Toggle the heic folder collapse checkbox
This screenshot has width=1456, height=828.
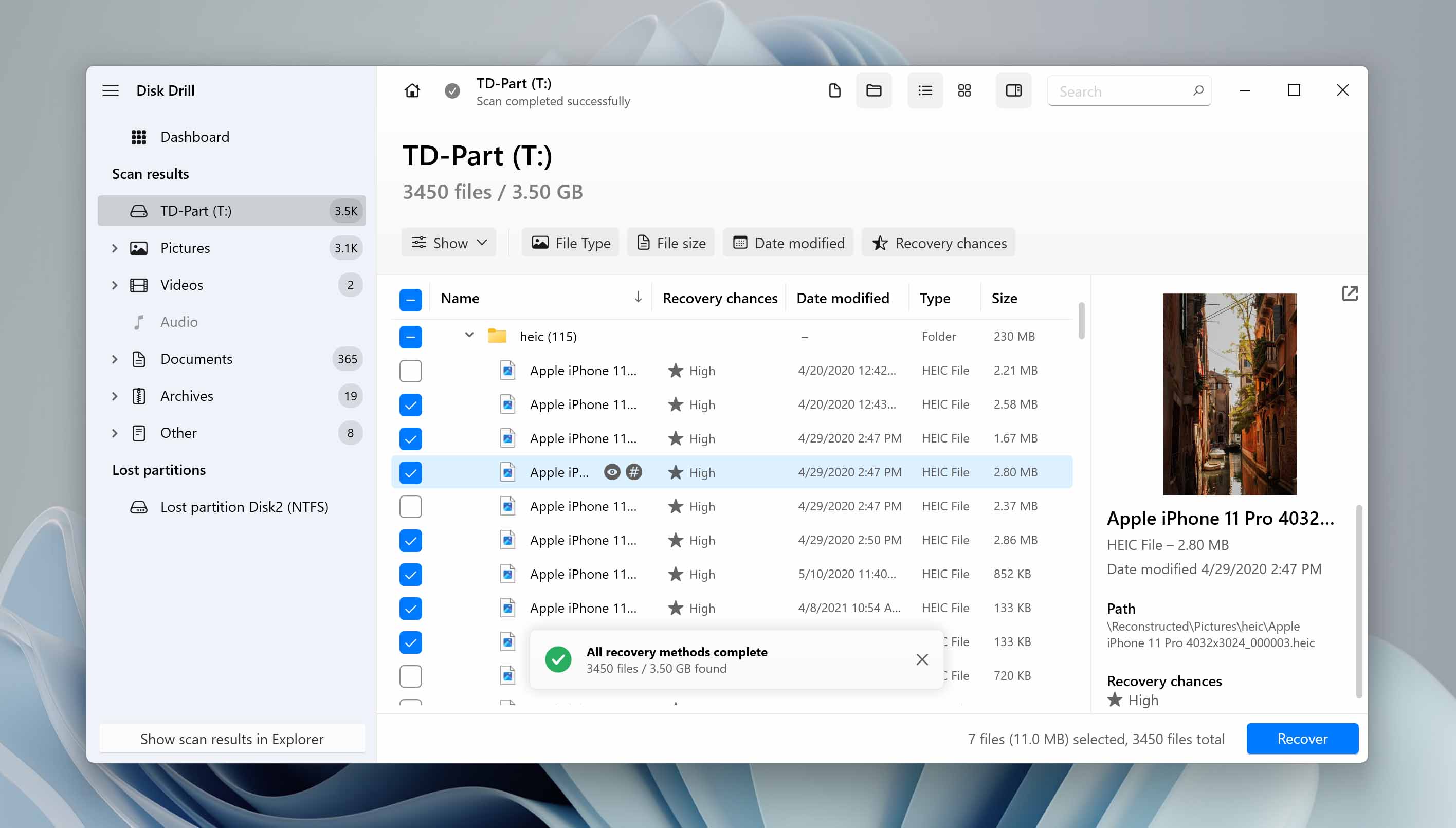[468, 336]
